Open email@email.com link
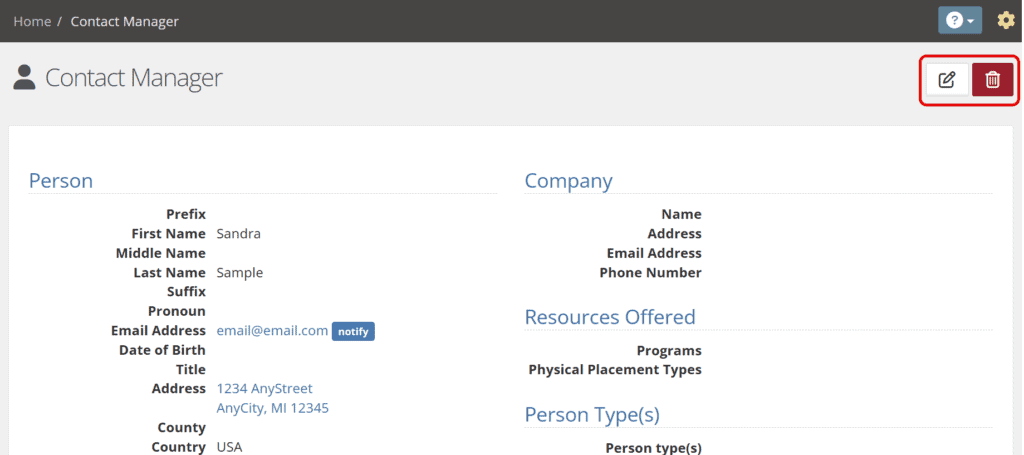Viewport: 1024px width, 455px height. pos(272,331)
